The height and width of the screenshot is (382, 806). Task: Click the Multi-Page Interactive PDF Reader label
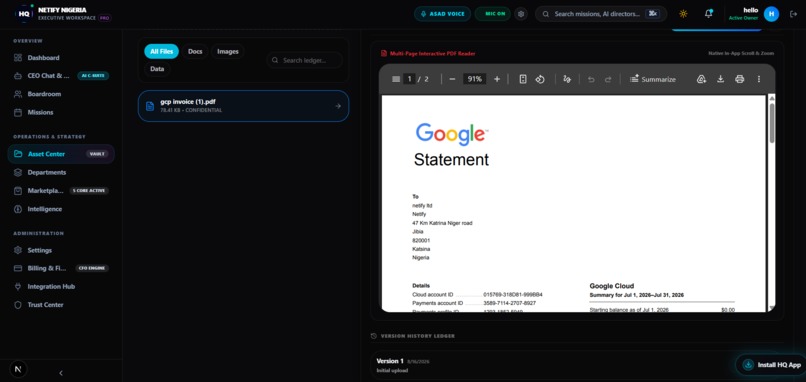coord(432,53)
